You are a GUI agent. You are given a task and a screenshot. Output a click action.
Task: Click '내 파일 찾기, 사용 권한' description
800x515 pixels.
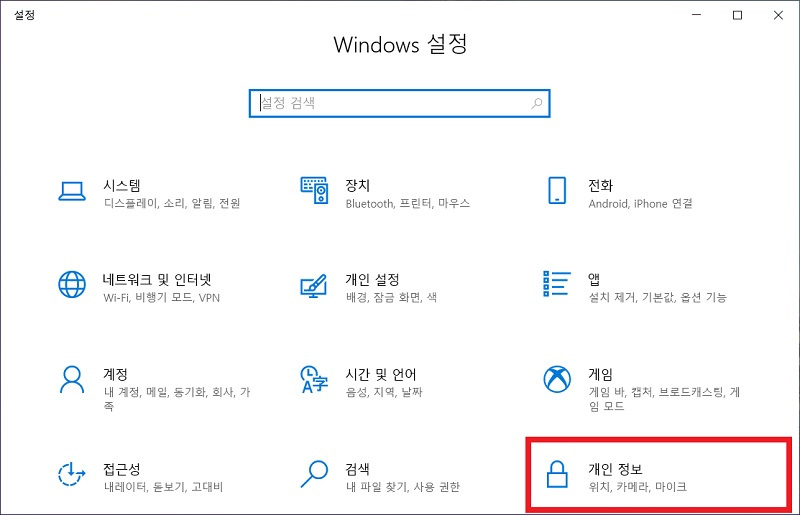(x=403, y=486)
